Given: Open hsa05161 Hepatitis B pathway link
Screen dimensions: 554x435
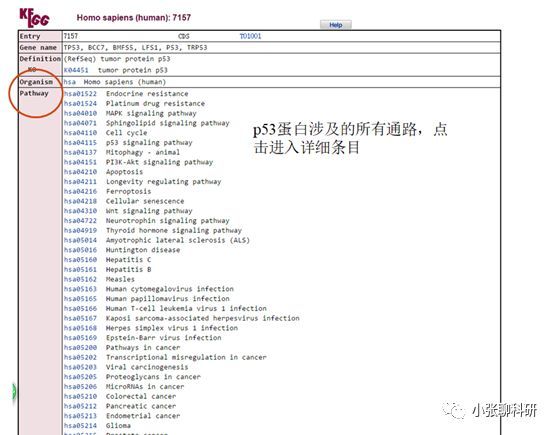Looking at the screenshot, I should [x=80, y=270].
